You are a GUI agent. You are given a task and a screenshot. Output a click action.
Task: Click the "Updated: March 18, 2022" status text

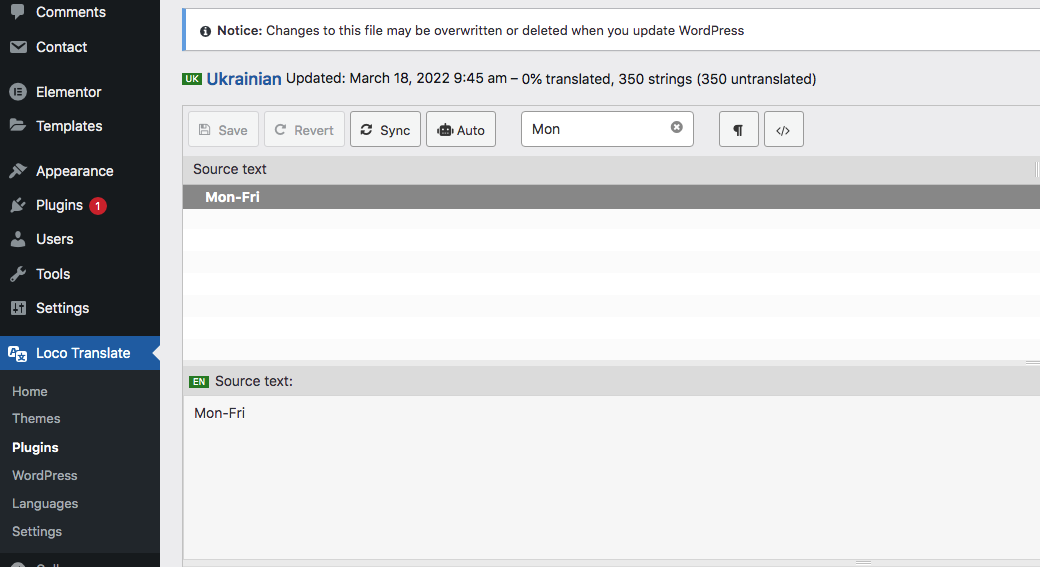[x=396, y=78]
